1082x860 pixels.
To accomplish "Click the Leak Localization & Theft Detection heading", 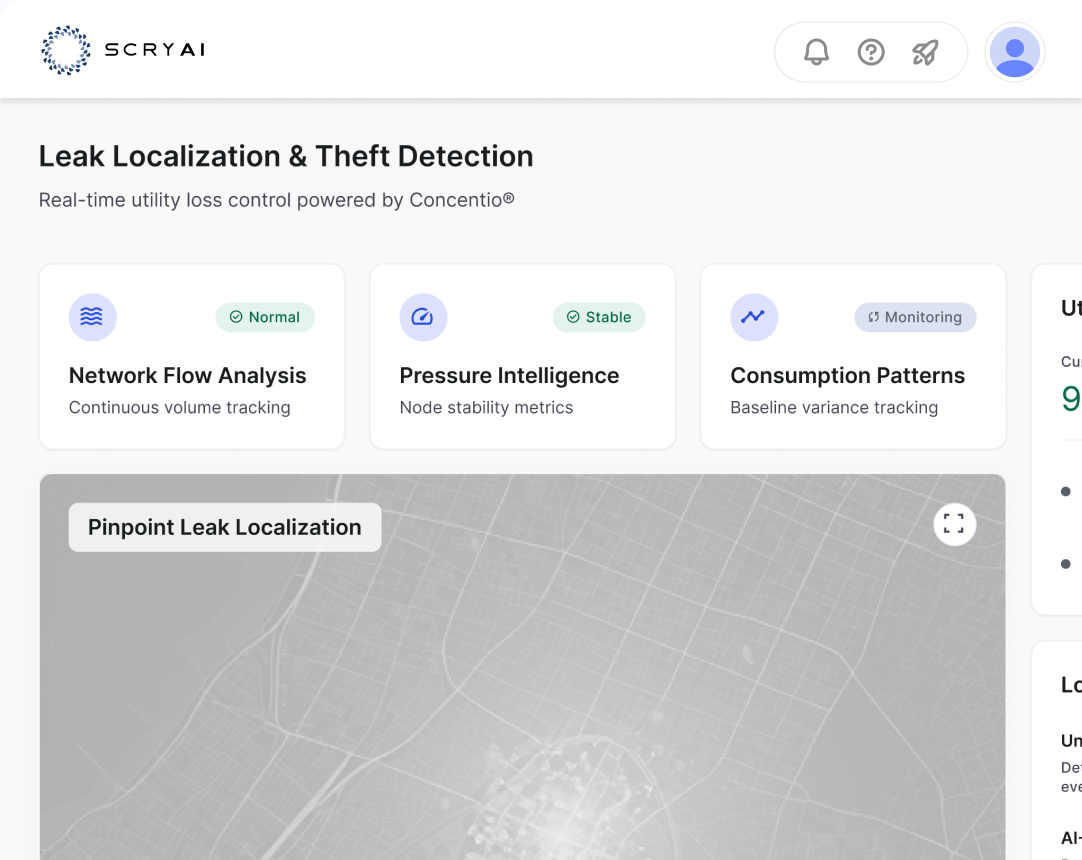I will (286, 157).
